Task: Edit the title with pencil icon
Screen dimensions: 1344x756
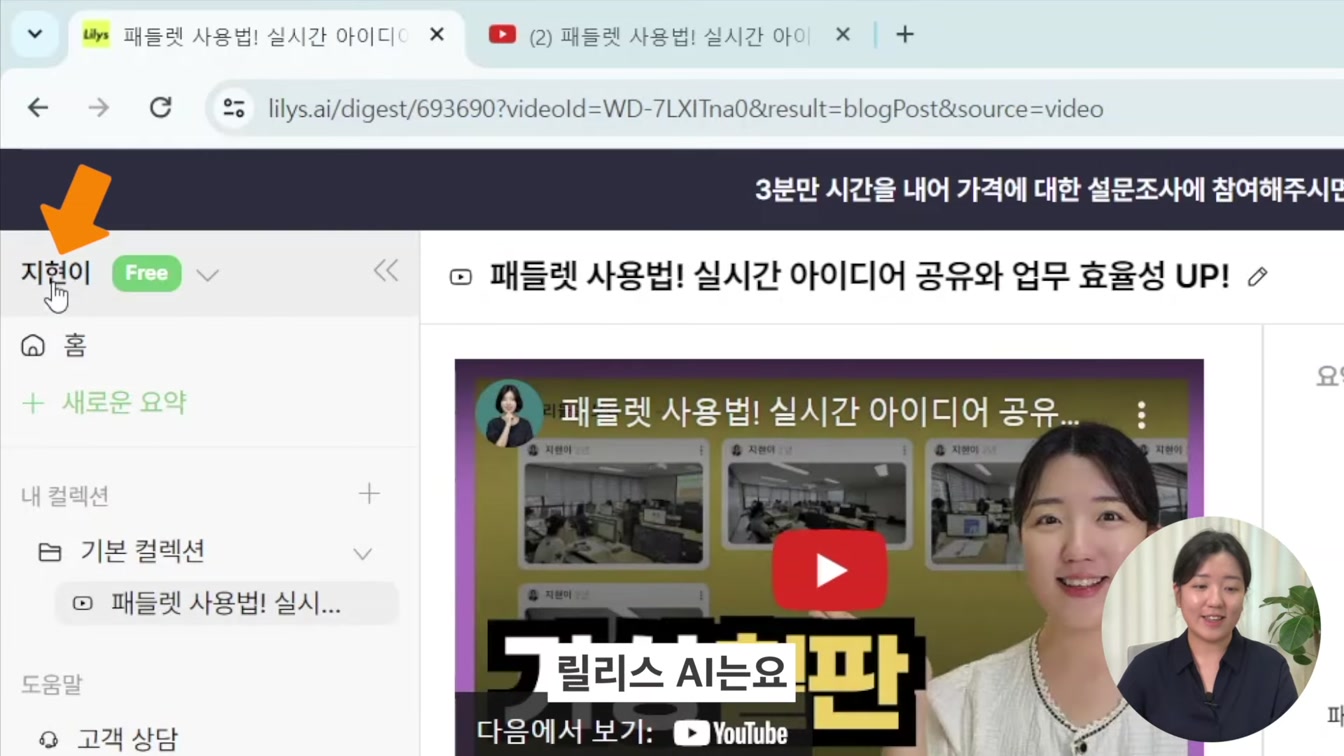Action: coord(1258,277)
